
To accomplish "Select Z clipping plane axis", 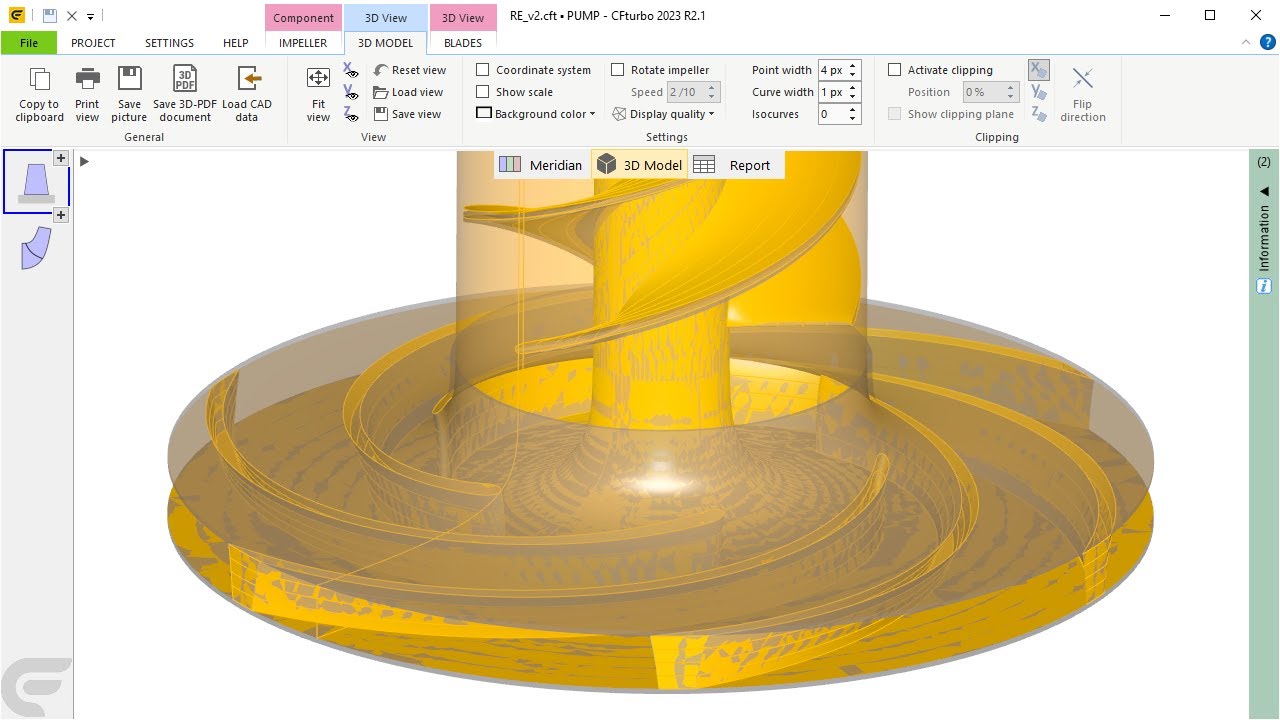I will (1039, 114).
